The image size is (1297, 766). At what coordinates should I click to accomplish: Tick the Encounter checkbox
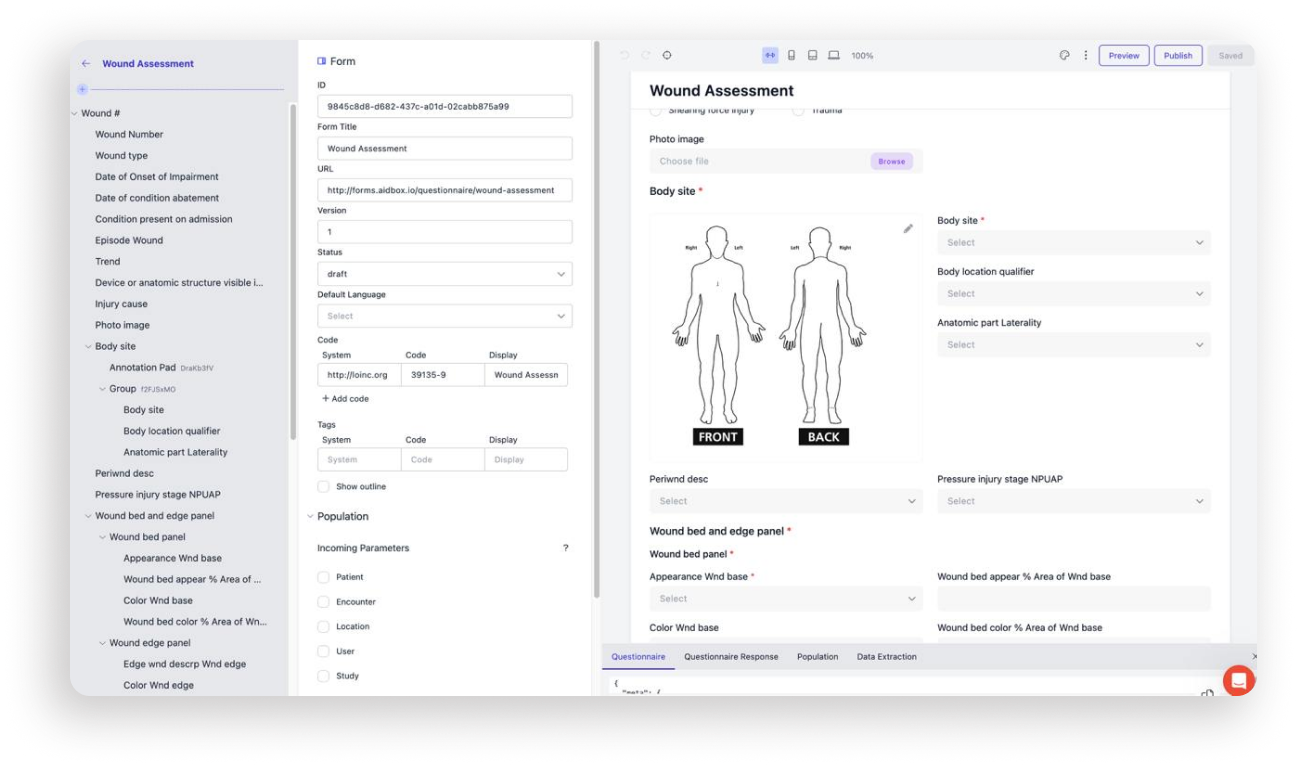pos(323,602)
